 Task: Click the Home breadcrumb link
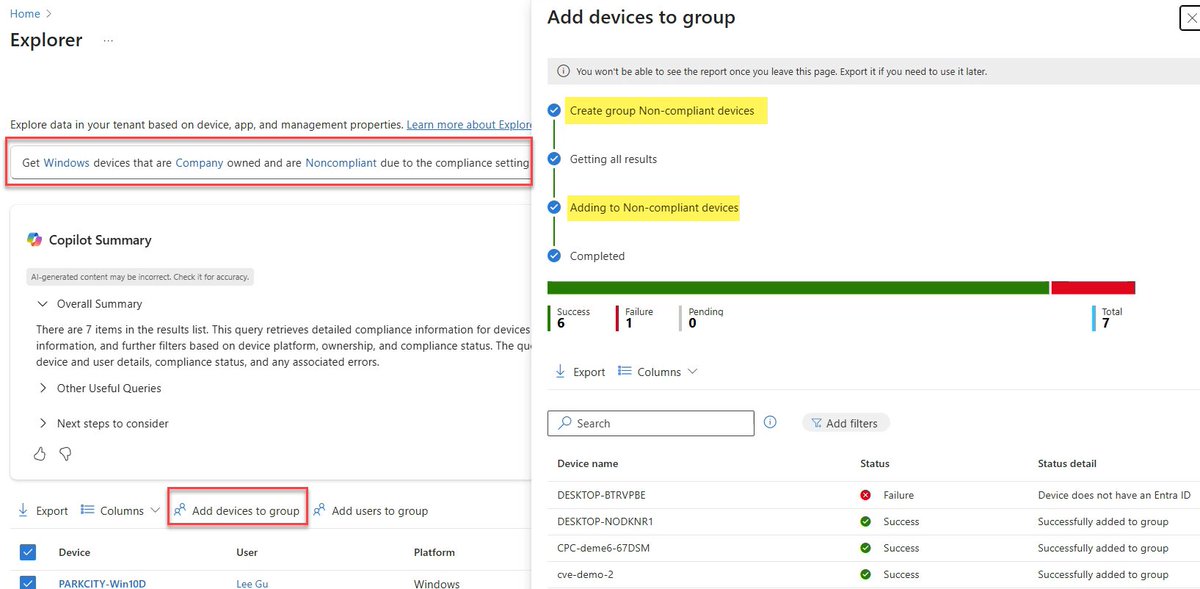(x=25, y=14)
